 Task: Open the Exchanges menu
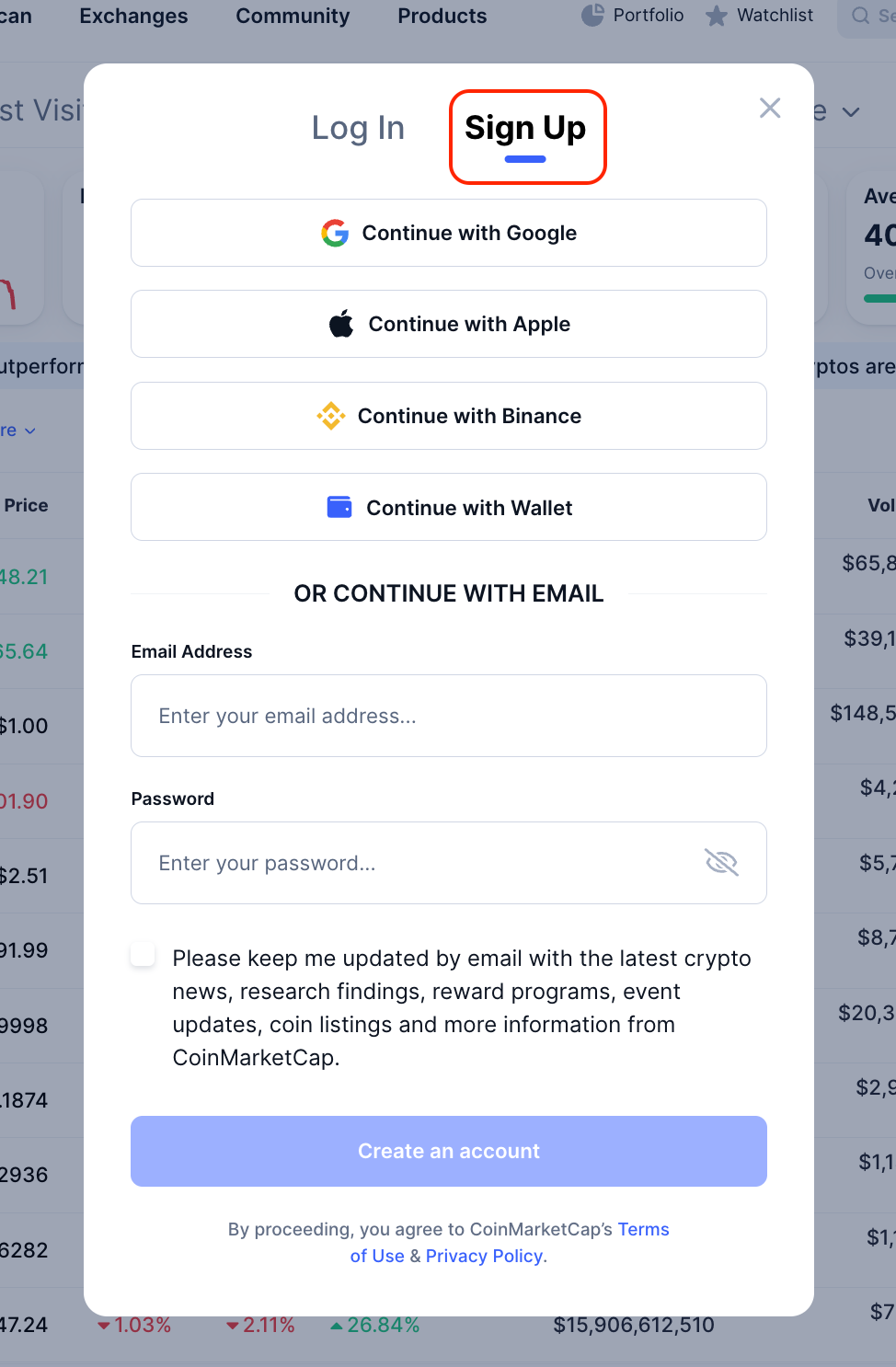[x=132, y=16]
